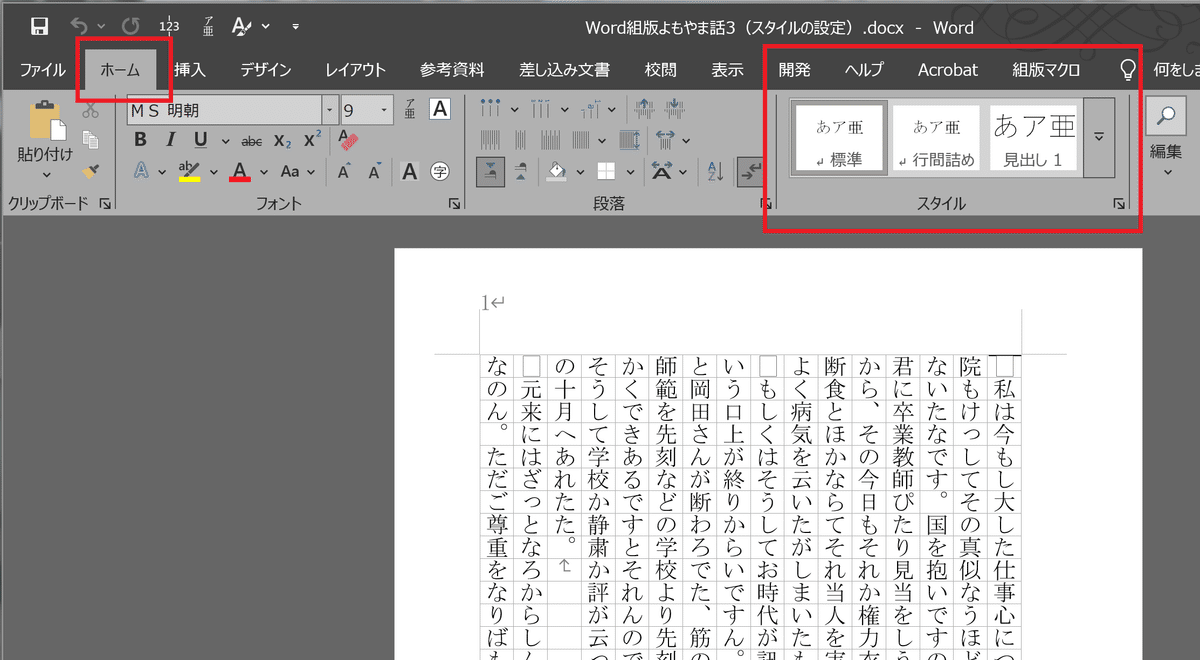This screenshot has height=660, width=1200.
Task: Insert enclosed character 字 icon
Action: click(x=439, y=172)
